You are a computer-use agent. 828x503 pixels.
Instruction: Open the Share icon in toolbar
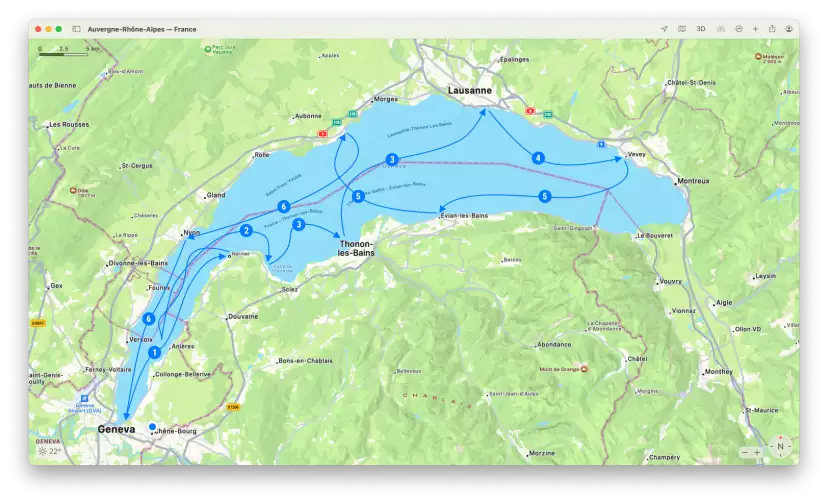[x=772, y=29]
